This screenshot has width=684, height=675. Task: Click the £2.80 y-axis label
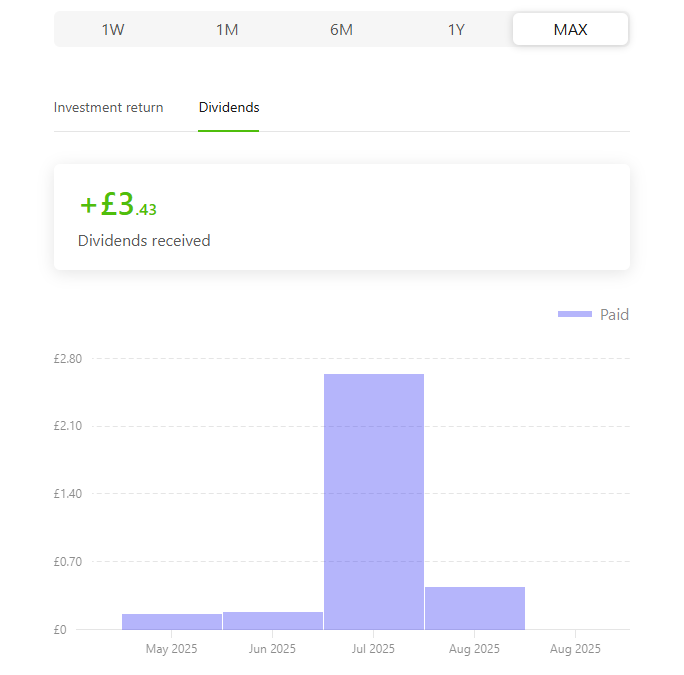tap(68, 359)
